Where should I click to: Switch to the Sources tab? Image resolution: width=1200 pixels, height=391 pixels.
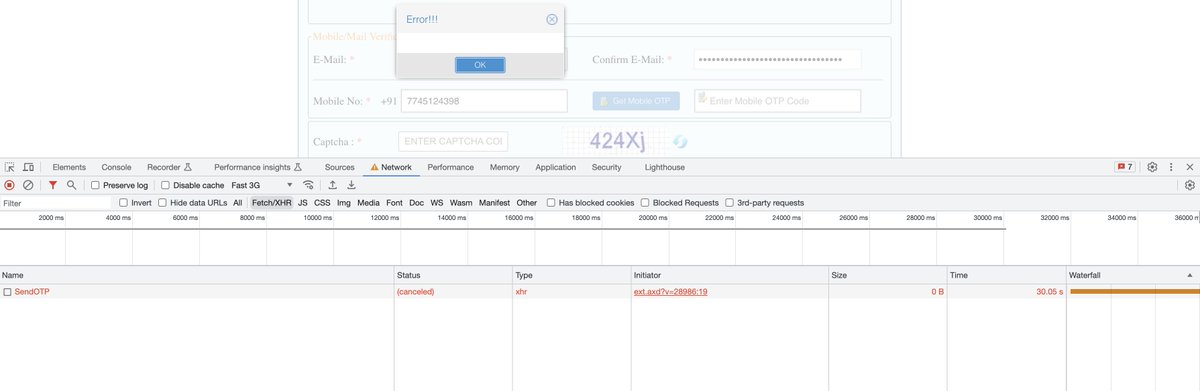340,167
